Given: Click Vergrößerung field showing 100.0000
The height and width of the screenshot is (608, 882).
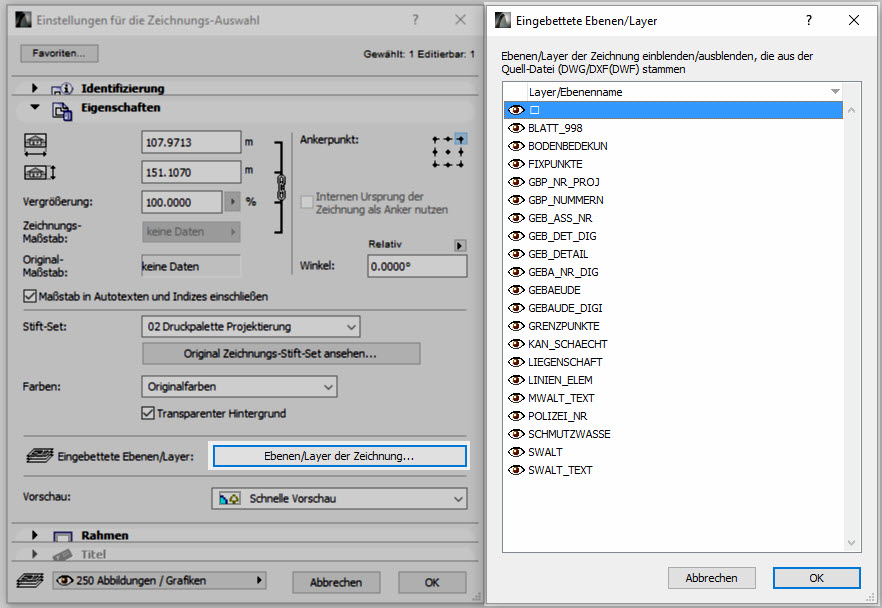Looking at the screenshot, I should pyautogui.click(x=182, y=202).
